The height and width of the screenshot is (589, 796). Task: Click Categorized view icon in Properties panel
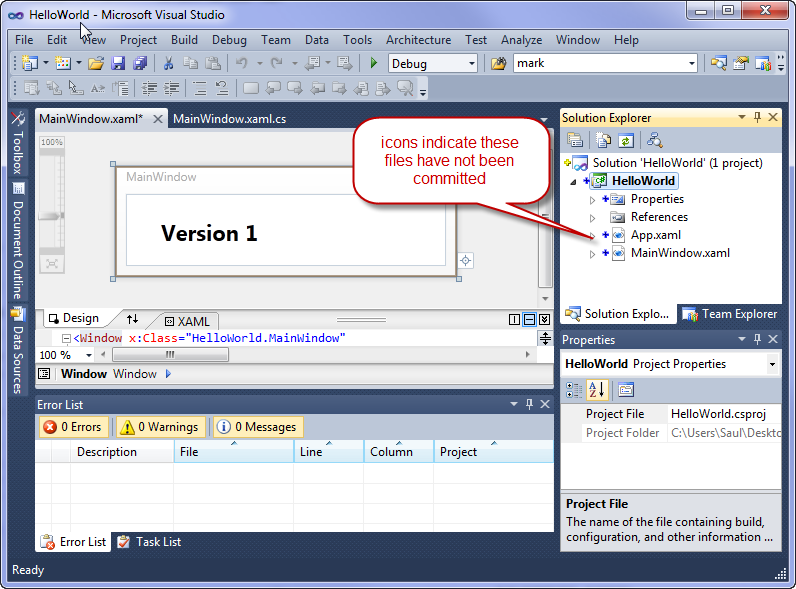point(574,390)
